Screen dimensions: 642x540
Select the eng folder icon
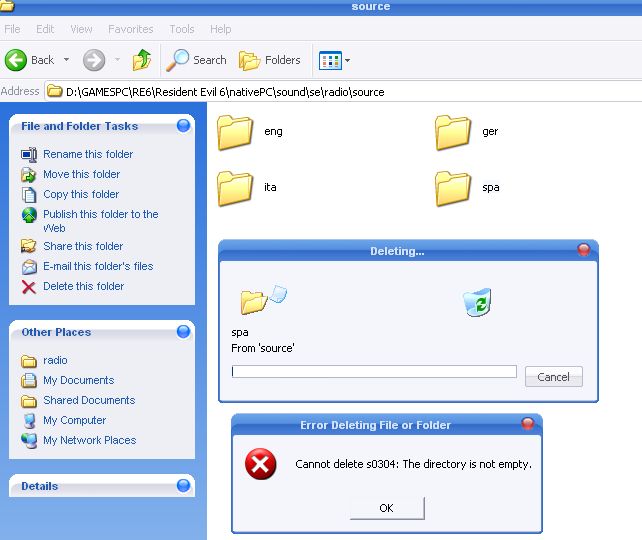(235, 132)
